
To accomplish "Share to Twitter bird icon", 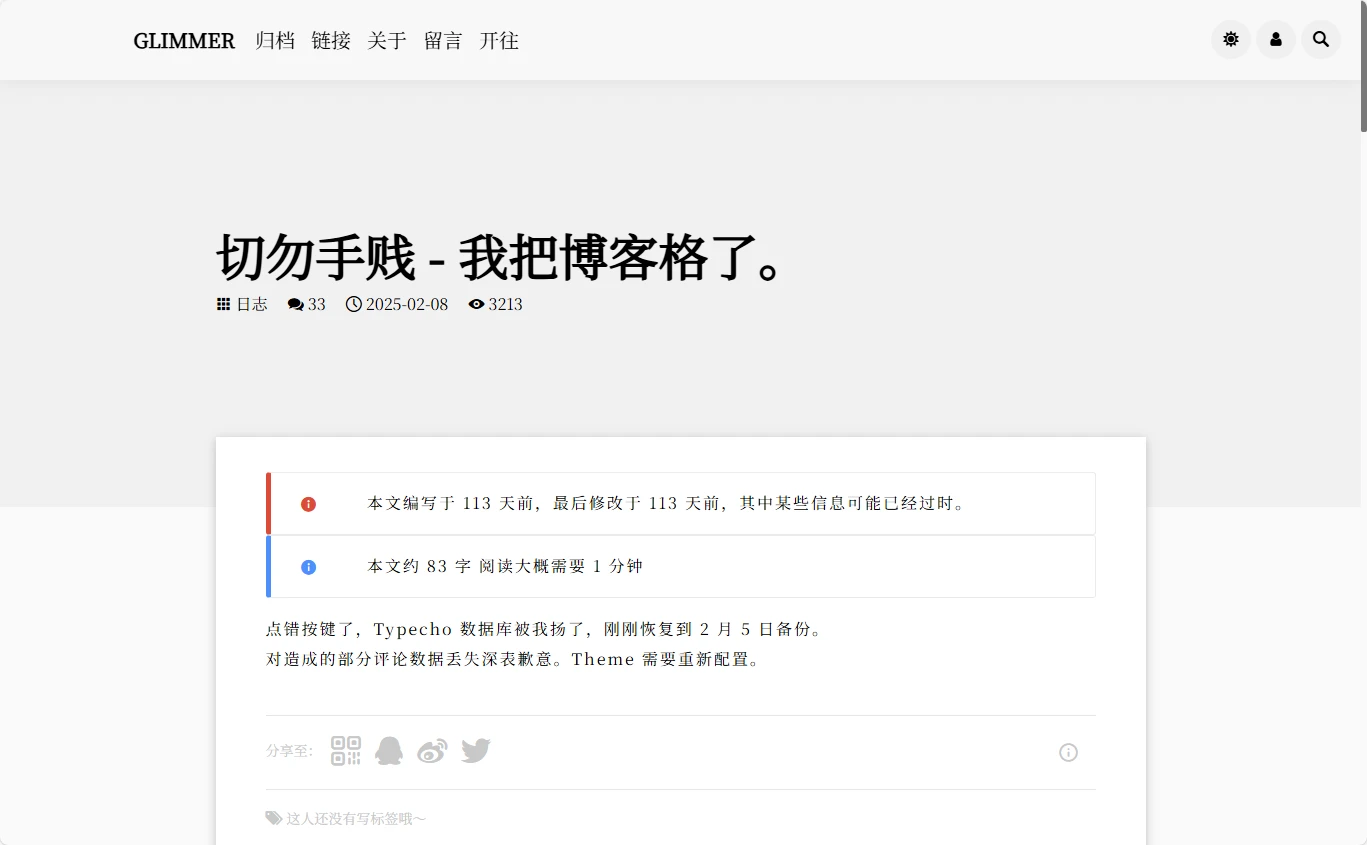I will tap(476, 751).
